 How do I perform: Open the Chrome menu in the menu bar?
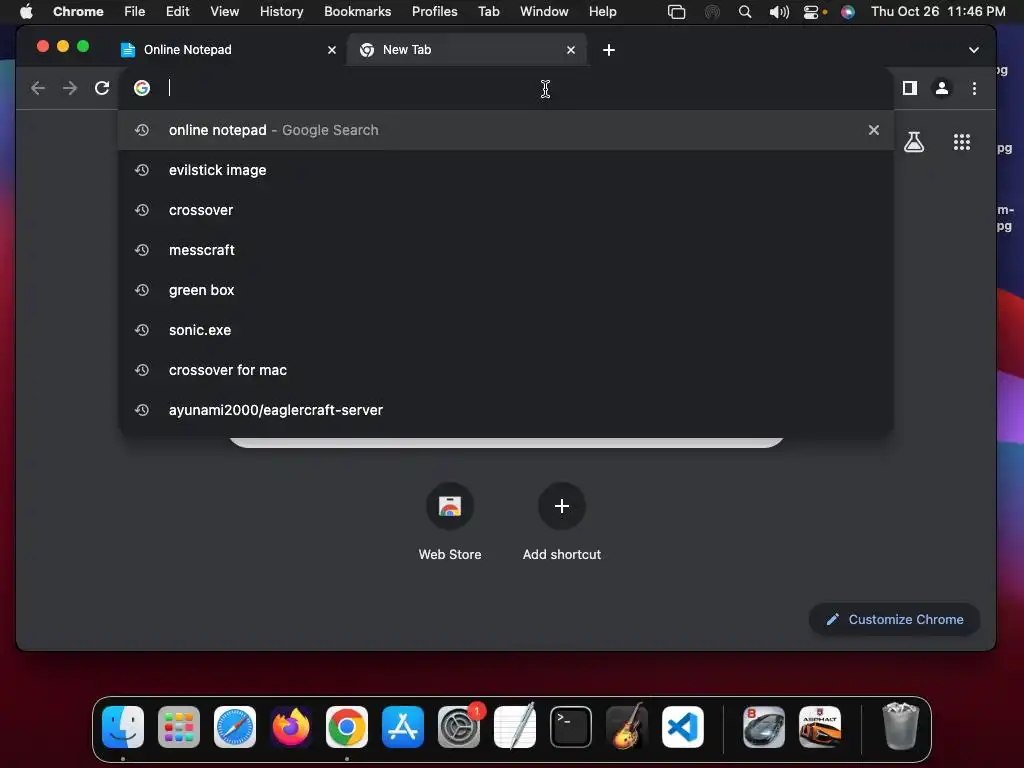(78, 12)
